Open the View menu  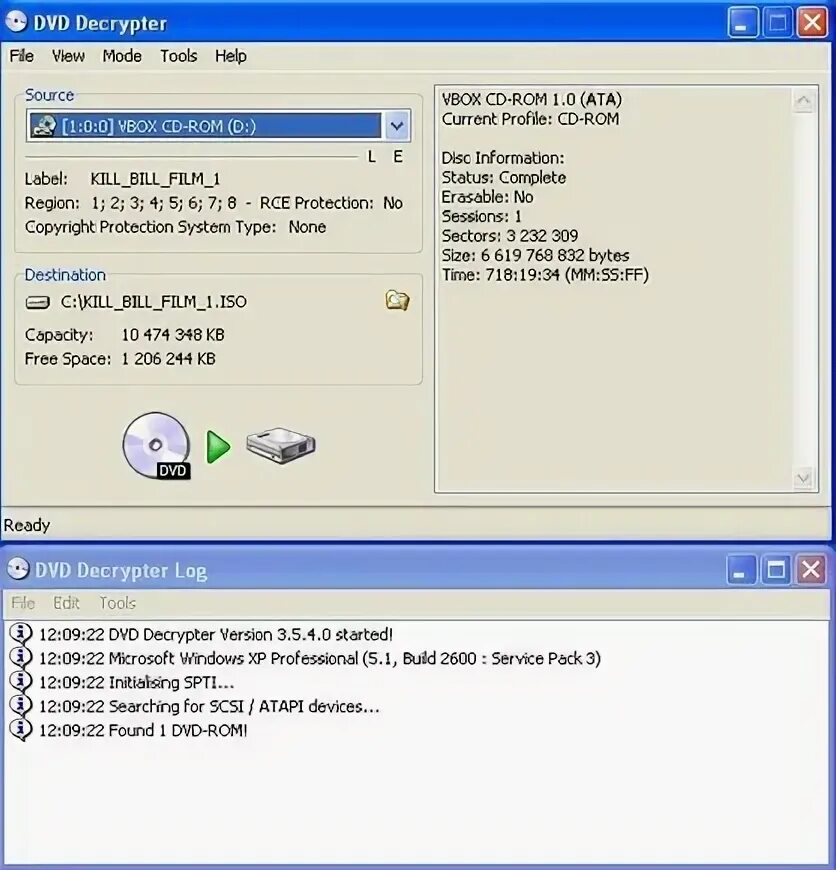(x=68, y=56)
